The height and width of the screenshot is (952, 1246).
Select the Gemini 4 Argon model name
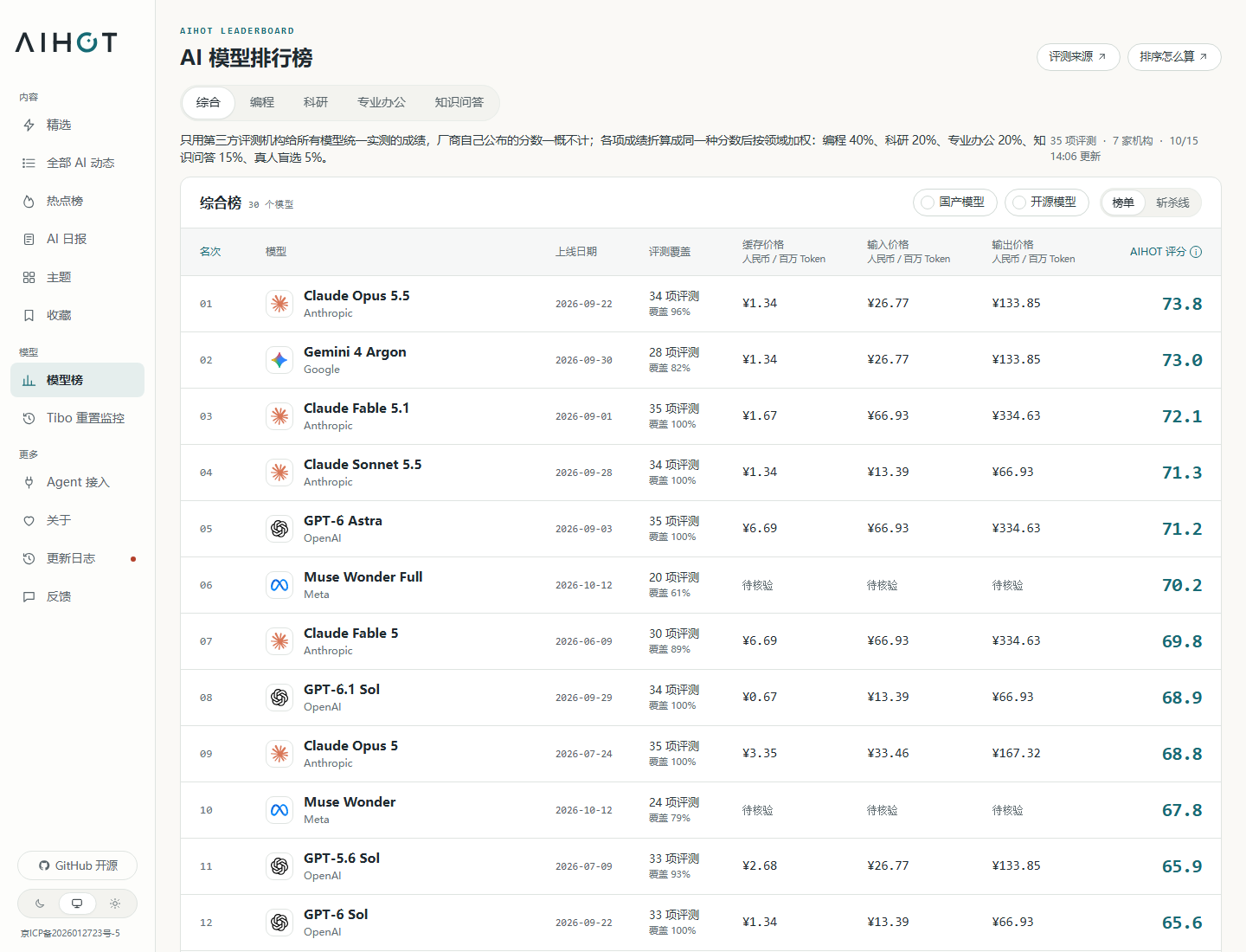pyautogui.click(x=355, y=352)
